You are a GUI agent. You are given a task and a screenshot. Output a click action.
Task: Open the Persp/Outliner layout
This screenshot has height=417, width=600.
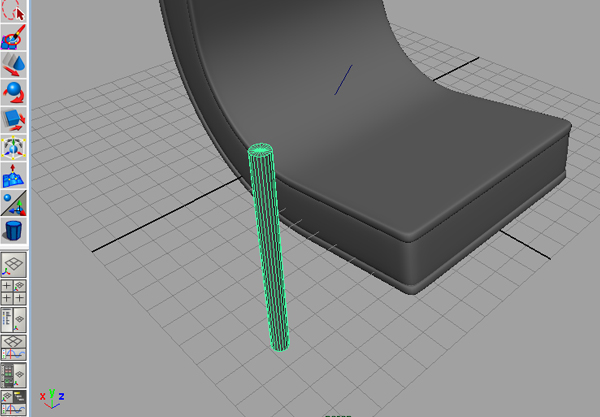[x=13, y=318]
